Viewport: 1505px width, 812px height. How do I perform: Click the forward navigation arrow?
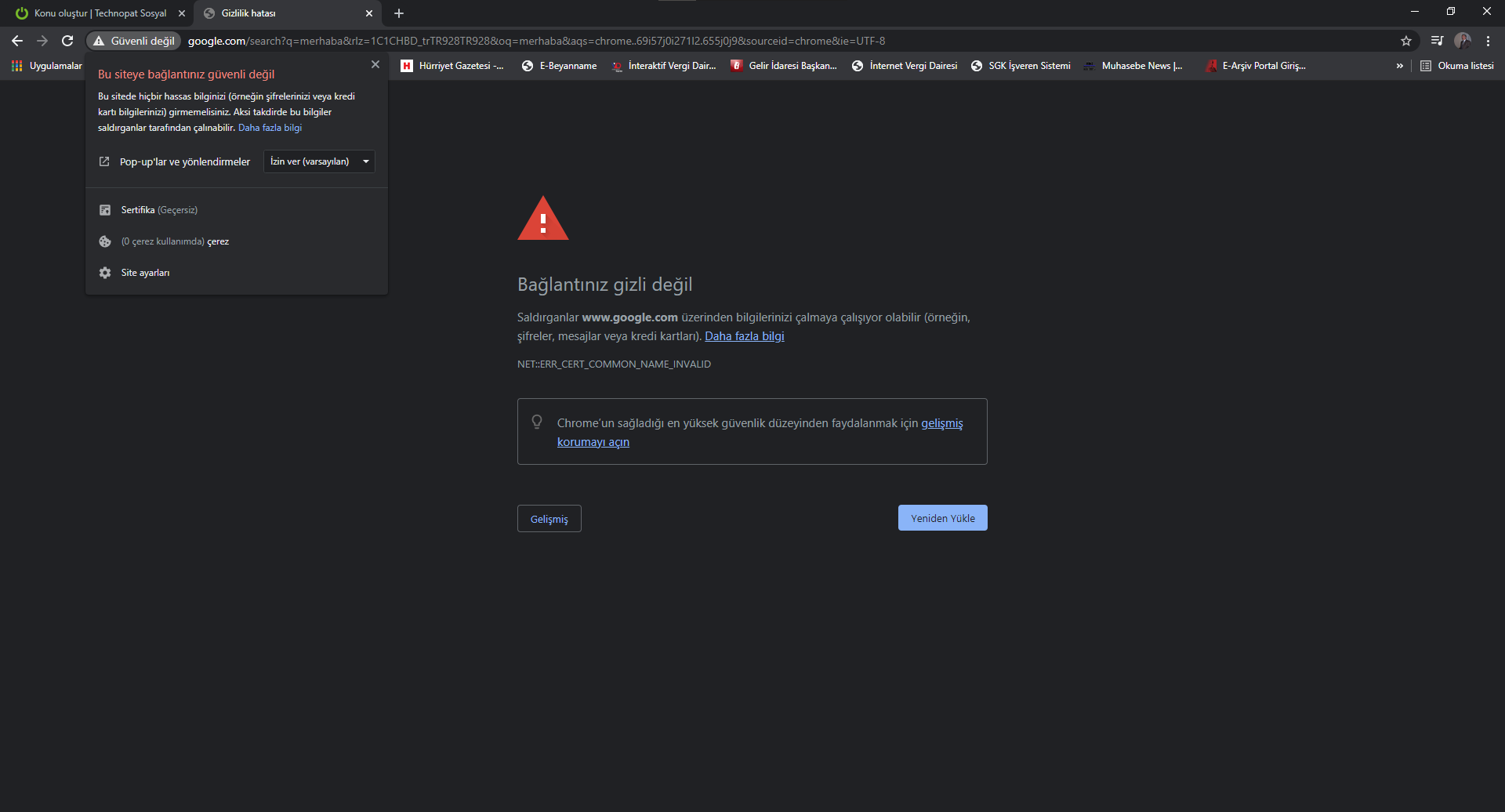click(42, 41)
